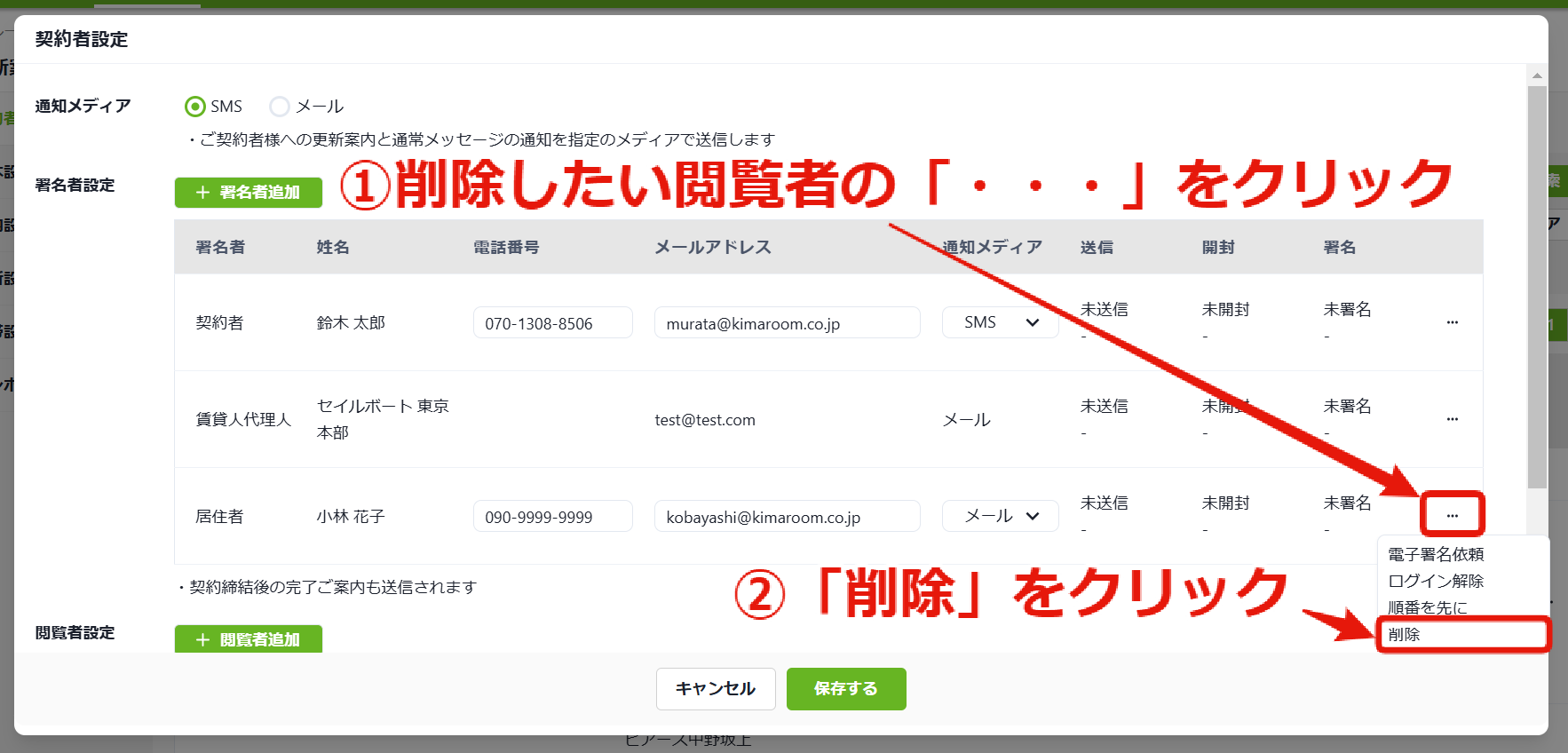Click the 保存する button
The width and height of the screenshot is (1568, 753).
(x=846, y=689)
